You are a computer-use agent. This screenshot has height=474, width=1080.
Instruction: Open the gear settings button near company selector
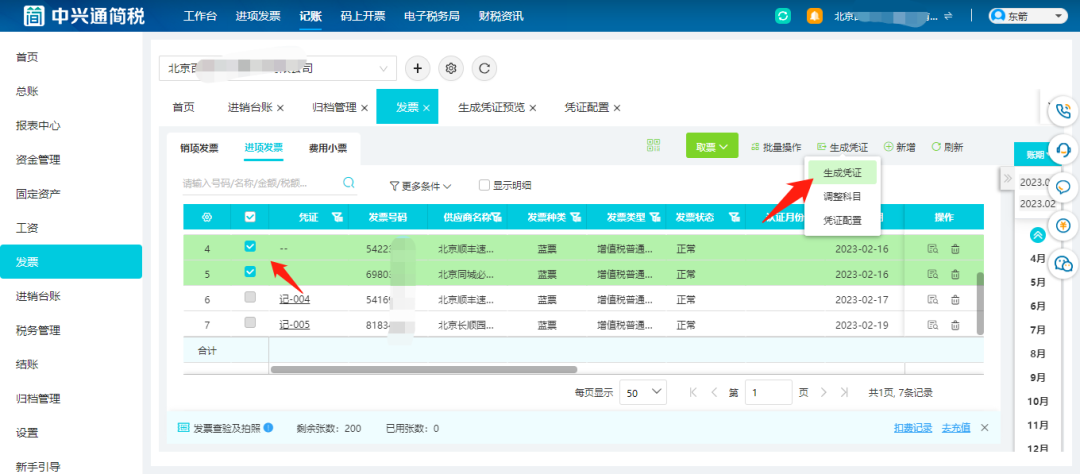[451, 68]
